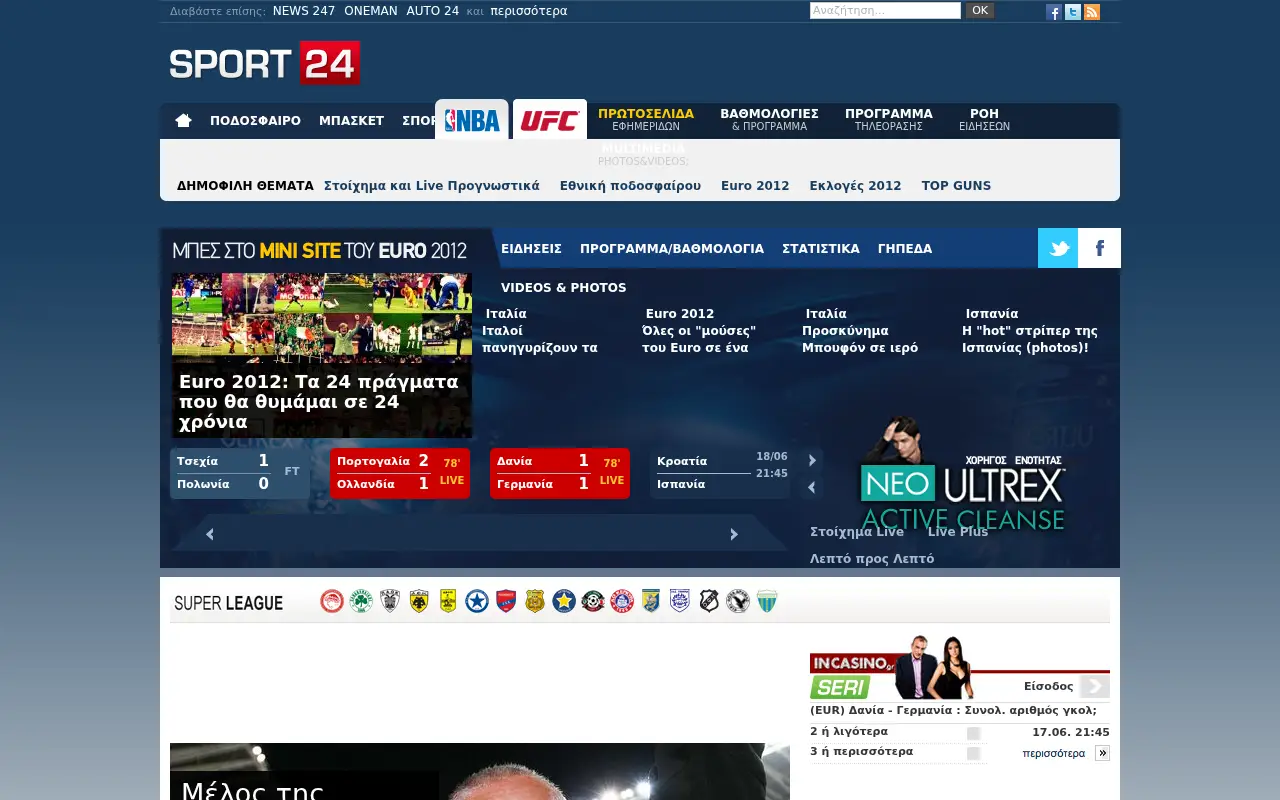
Task: Go to the home page via house icon
Action: coord(183,121)
